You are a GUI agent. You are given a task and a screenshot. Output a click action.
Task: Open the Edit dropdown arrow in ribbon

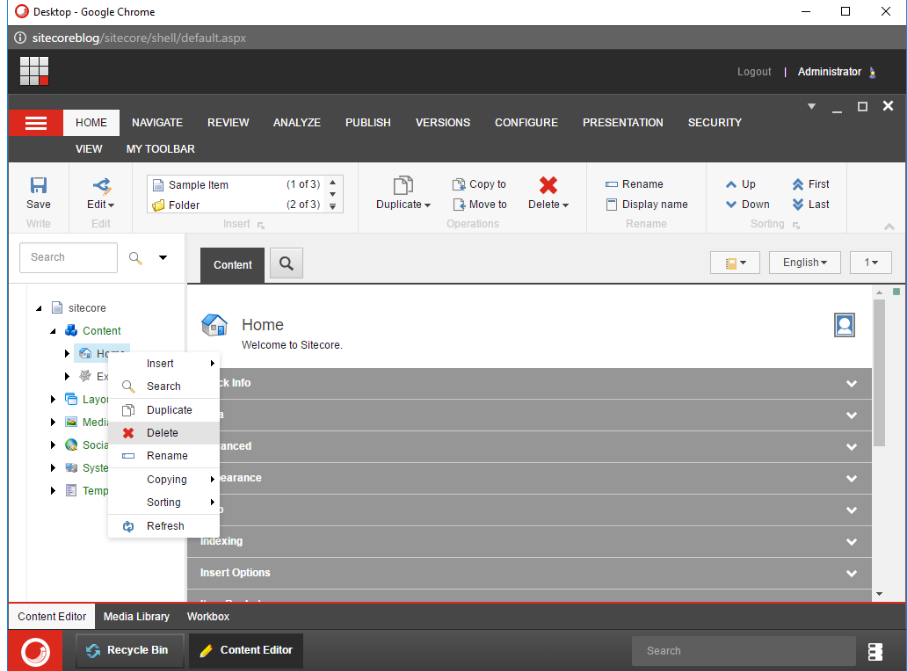111,205
